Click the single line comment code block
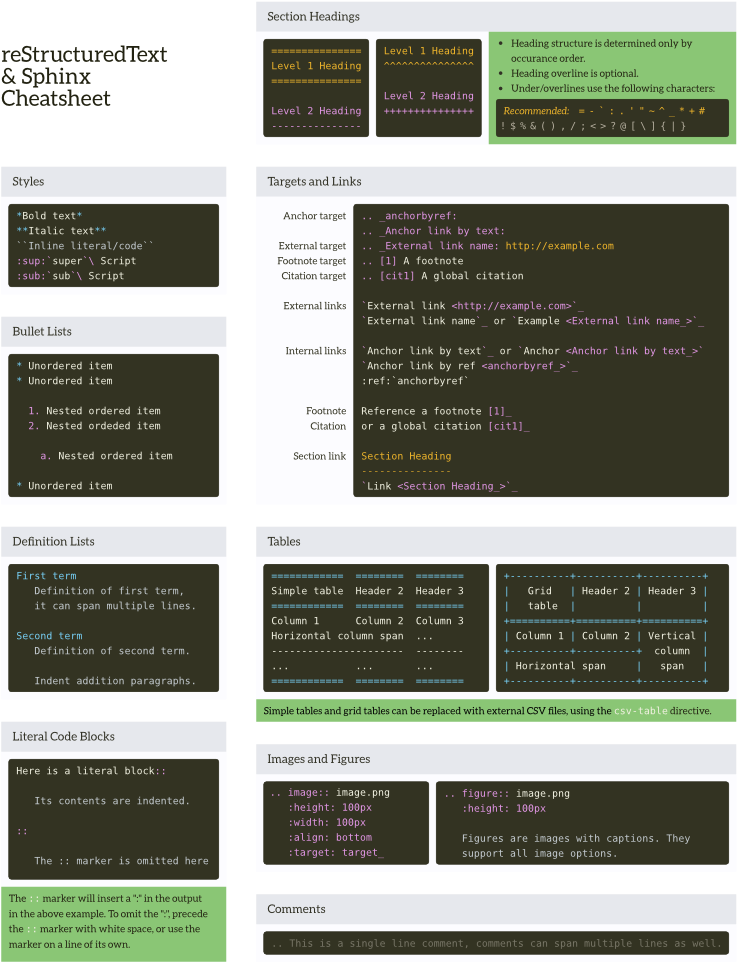Screen dimensions: 737x962 496,943
